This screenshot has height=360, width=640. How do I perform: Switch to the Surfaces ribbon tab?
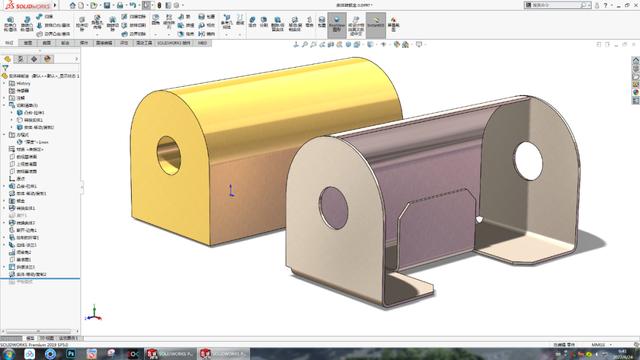(x=47, y=43)
